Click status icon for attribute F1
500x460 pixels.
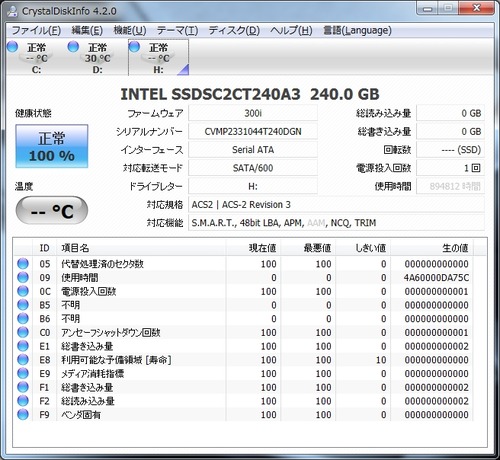23,387
